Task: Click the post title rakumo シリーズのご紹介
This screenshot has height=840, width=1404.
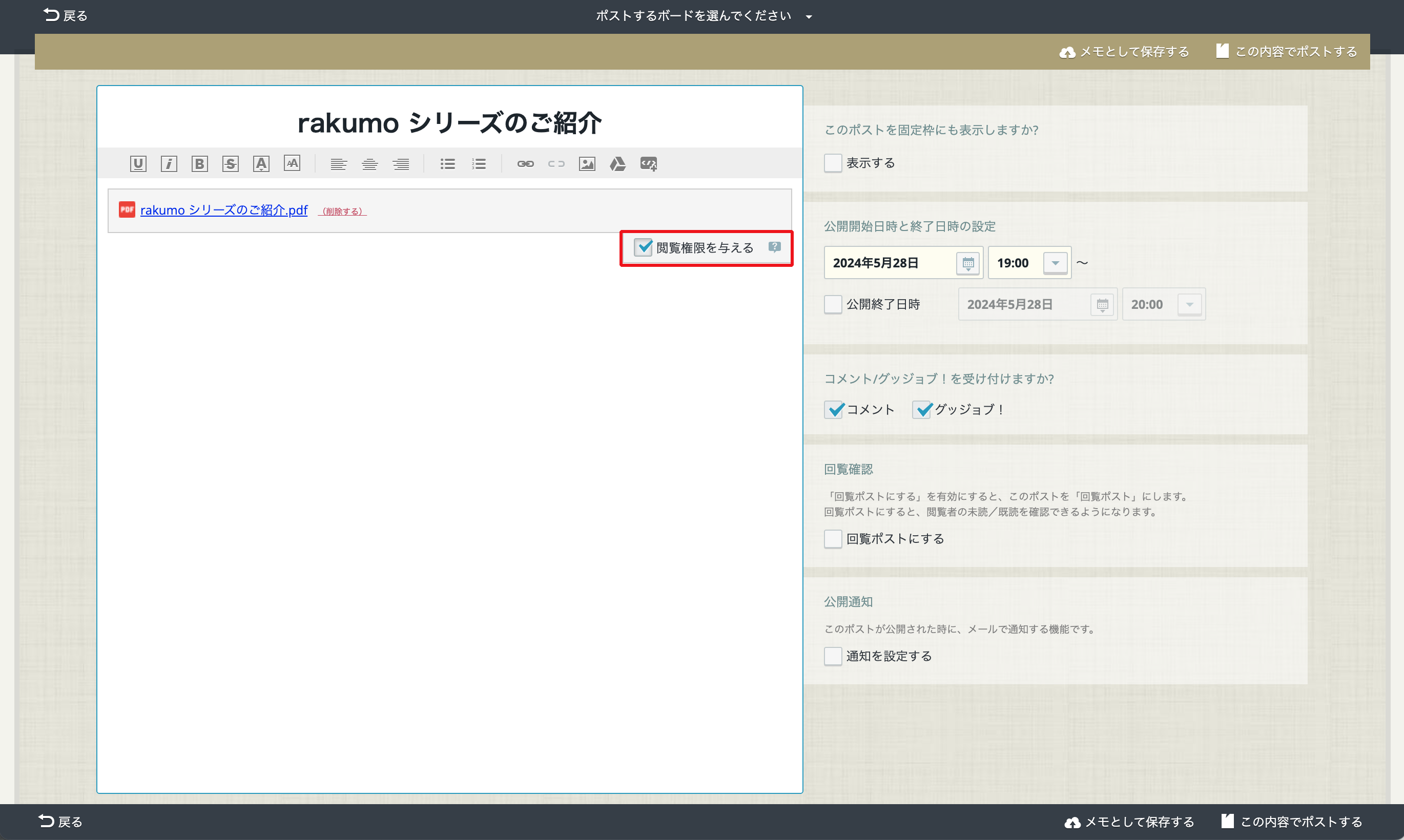Action: [449, 123]
